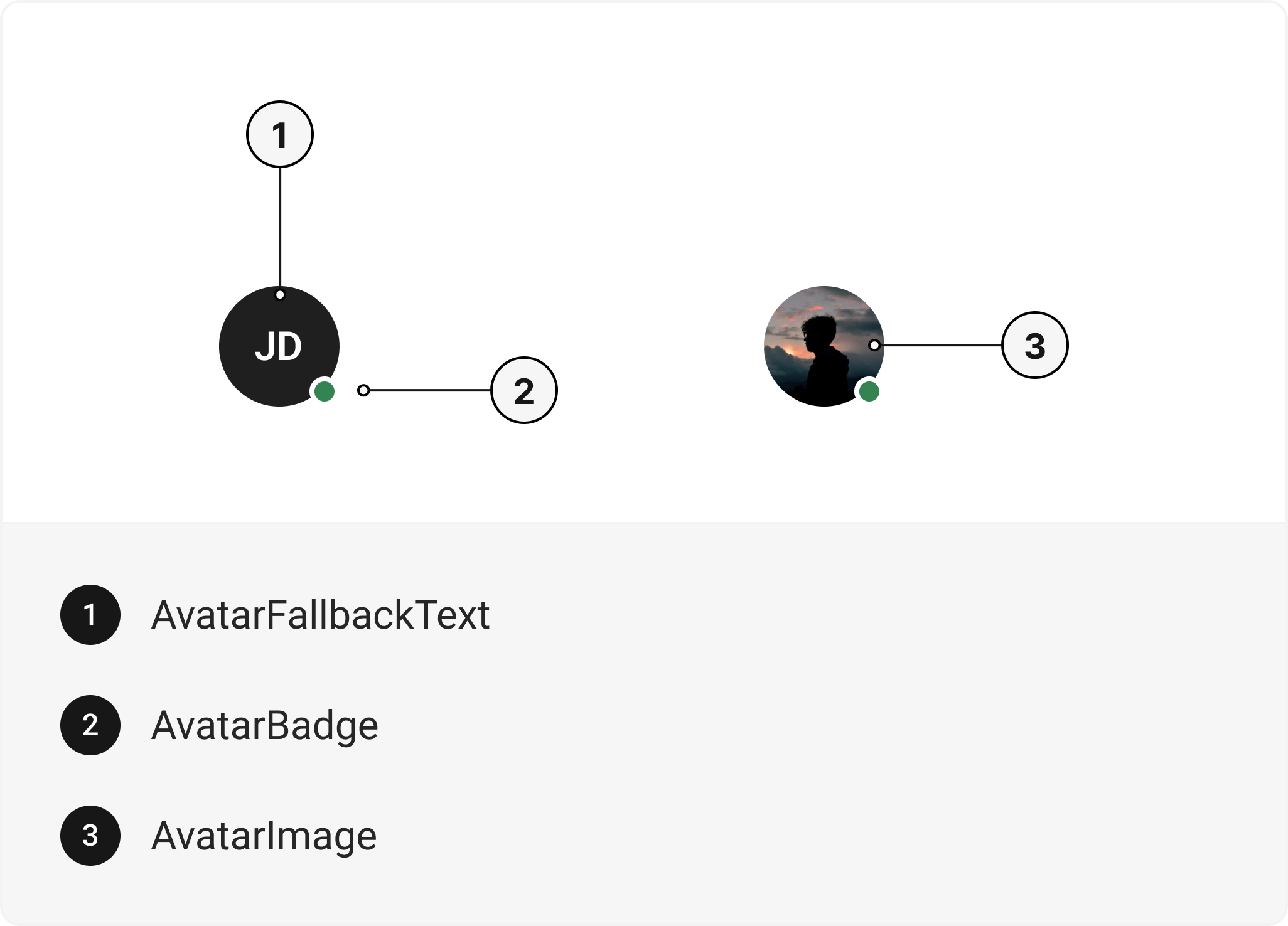Click the horizontal connector line left of callout 3
The height and width of the screenshot is (926, 1288).
click(x=940, y=345)
